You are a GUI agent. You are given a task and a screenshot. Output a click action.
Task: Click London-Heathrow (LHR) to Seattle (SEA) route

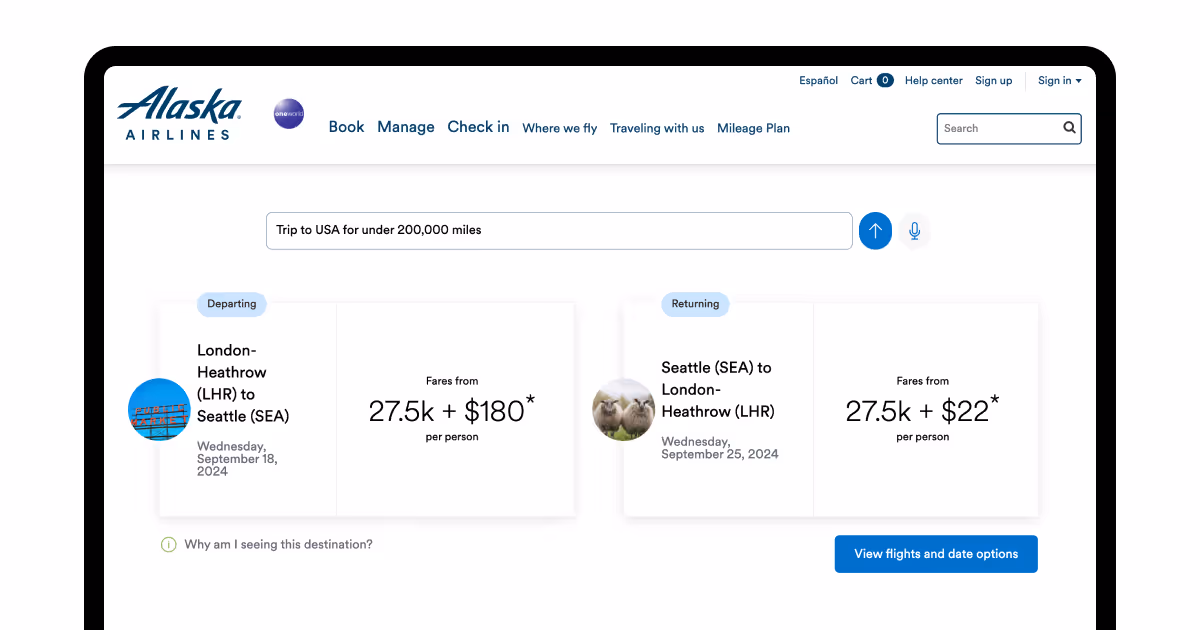point(243,383)
